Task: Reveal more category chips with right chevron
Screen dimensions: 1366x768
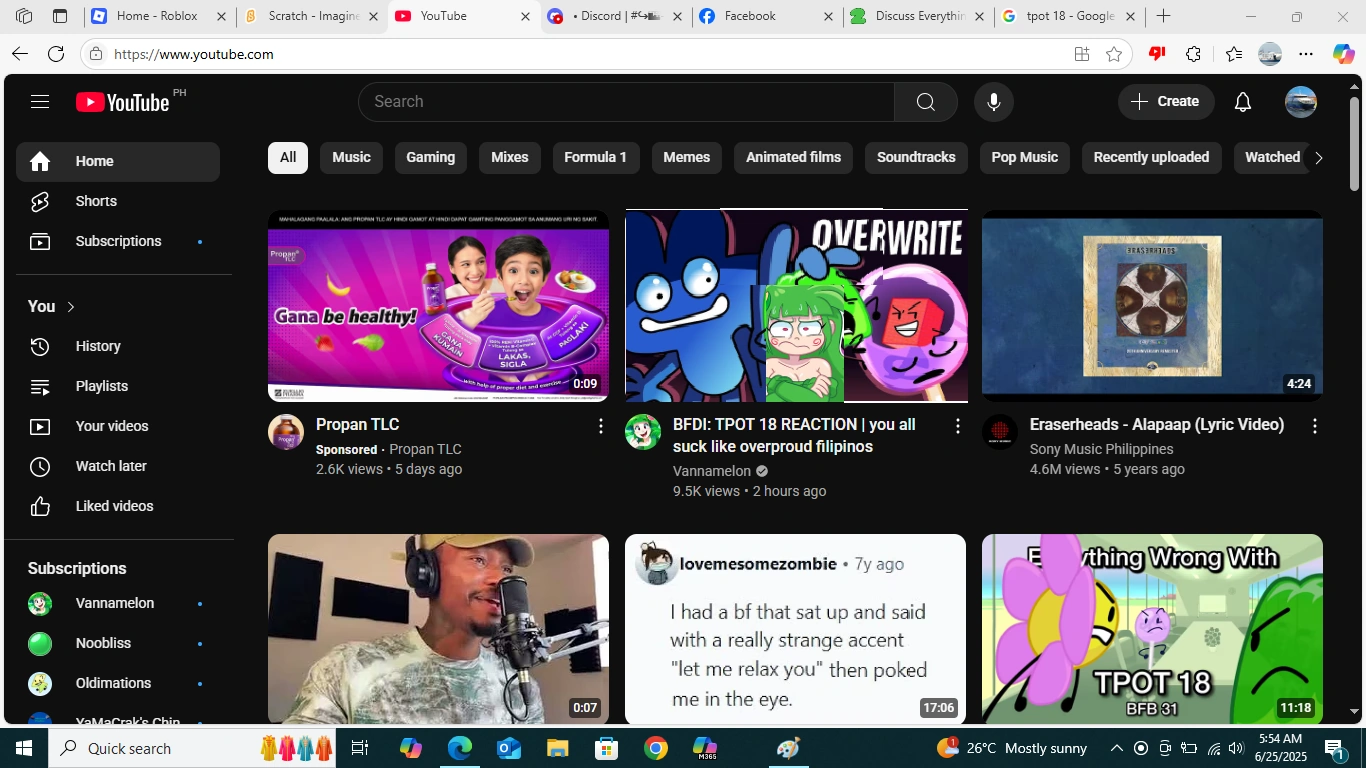Action: (1318, 157)
